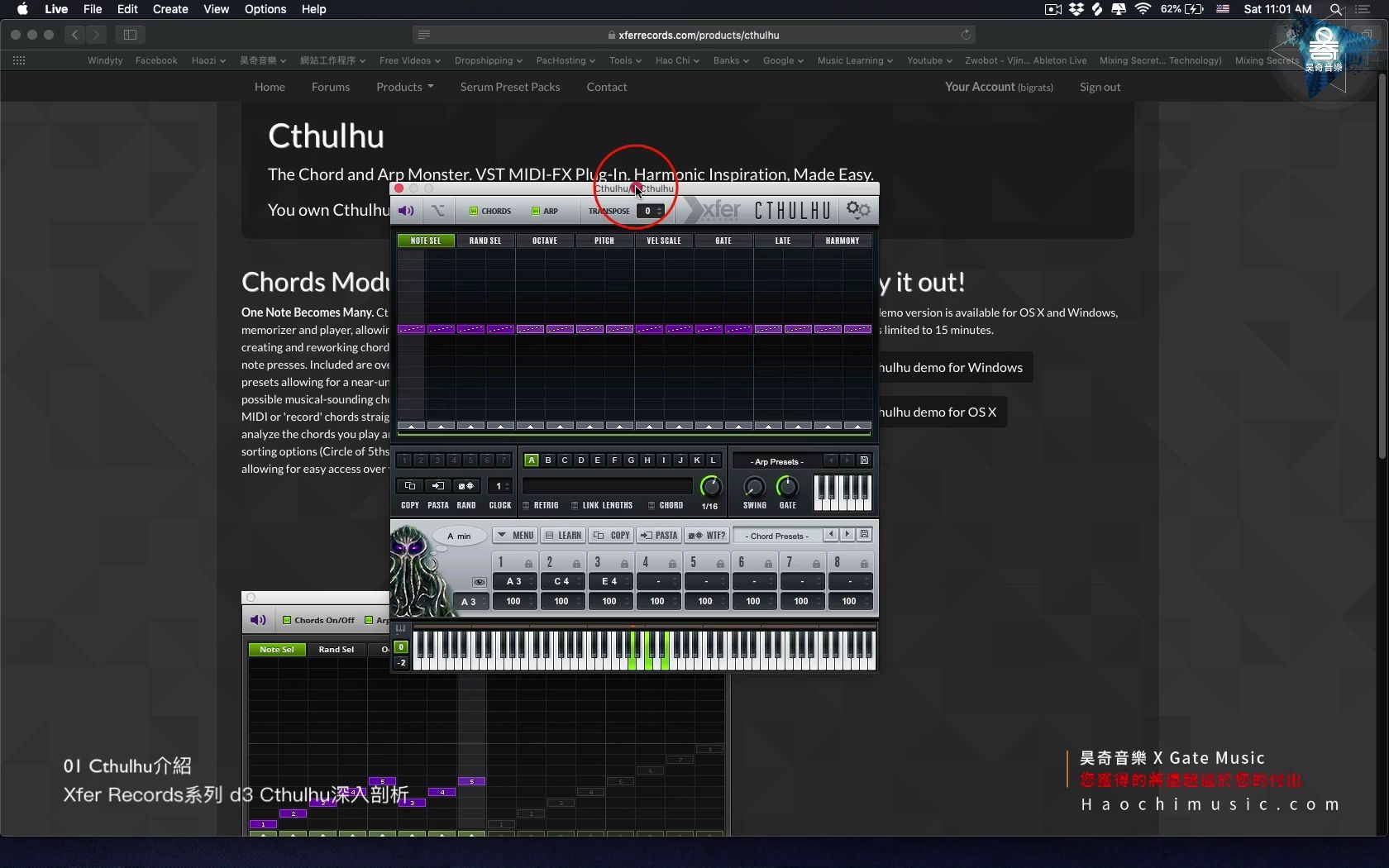The height and width of the screenshot is (868, 1389).
Task: Click the chord PASTA button
Action: (659, 535)
